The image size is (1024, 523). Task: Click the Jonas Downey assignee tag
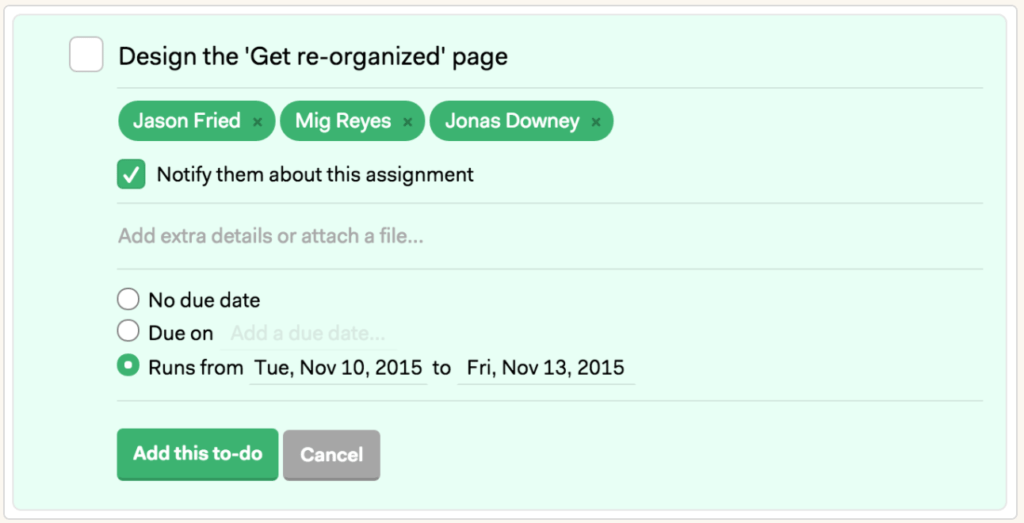[x=521, y=121]
